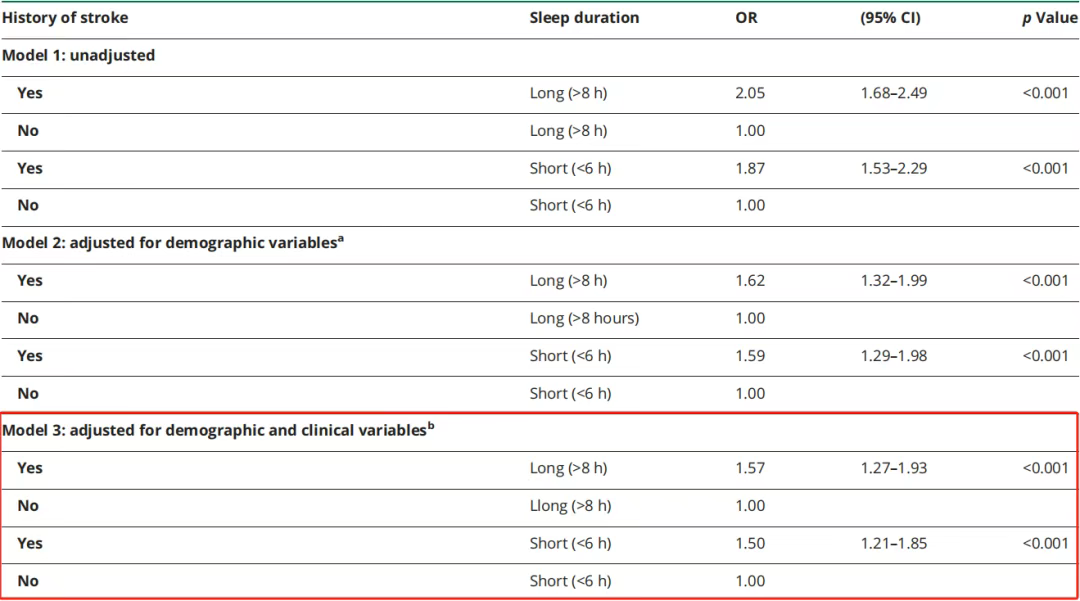Click the OR value 2.05
The width and height of the screenshot is (1080, 601).
click(x=750, y=93)
